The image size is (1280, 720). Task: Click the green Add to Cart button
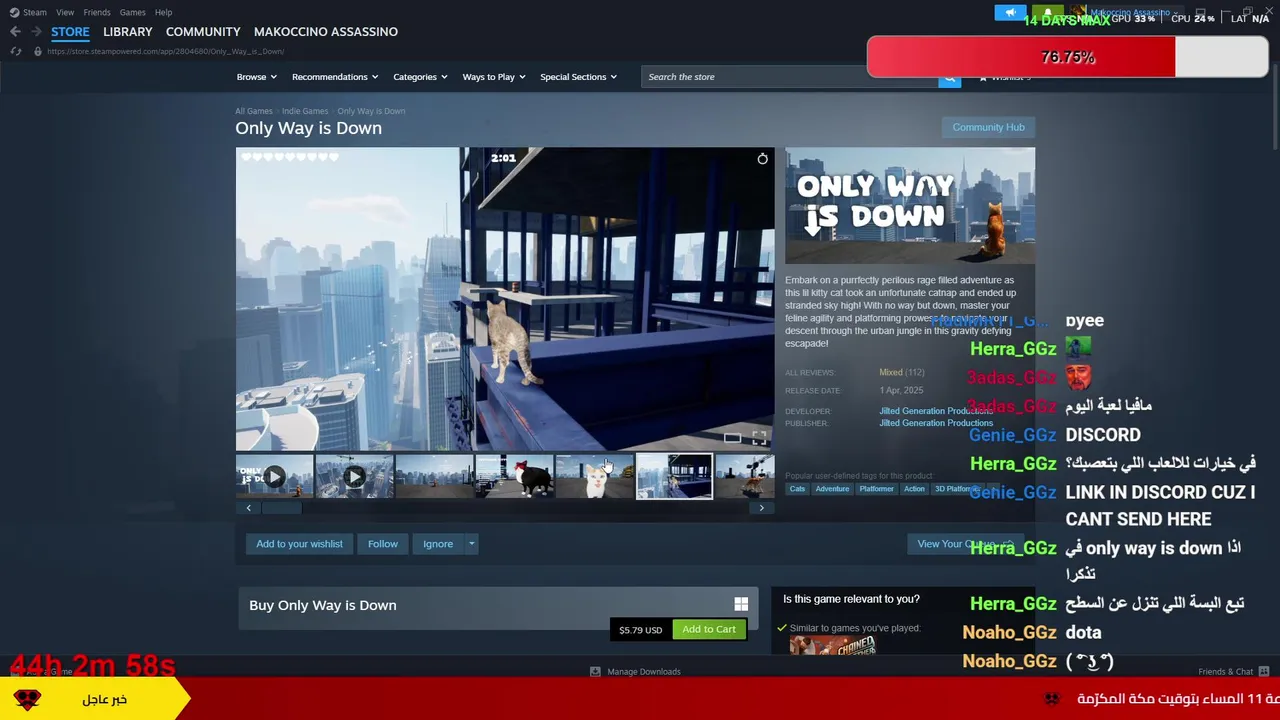point(709,629)
